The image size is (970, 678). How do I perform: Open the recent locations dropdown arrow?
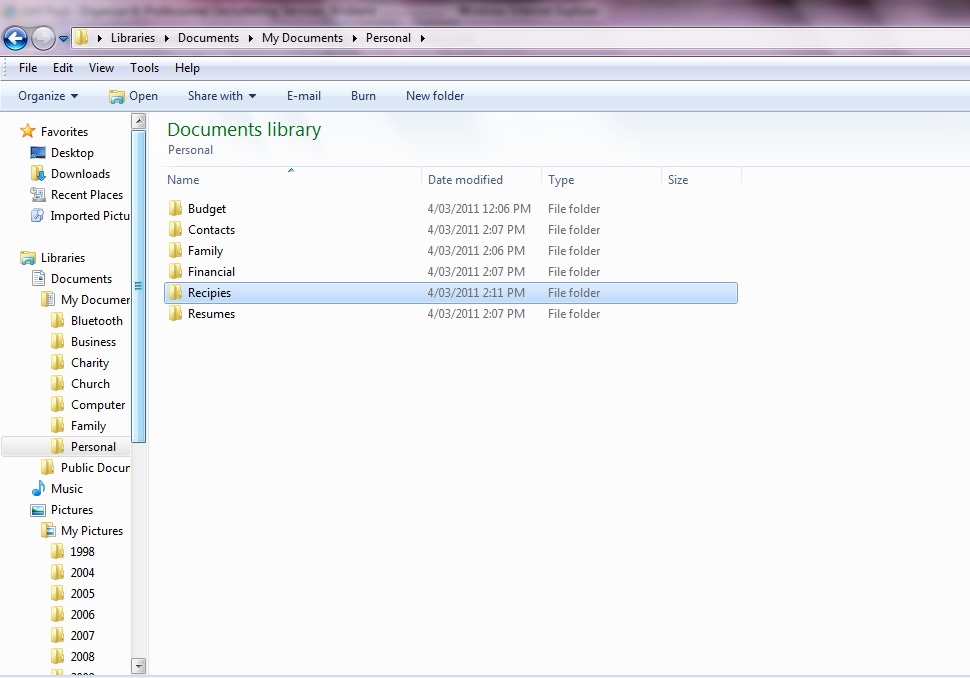pyautogui.click(x=64, y=39)
